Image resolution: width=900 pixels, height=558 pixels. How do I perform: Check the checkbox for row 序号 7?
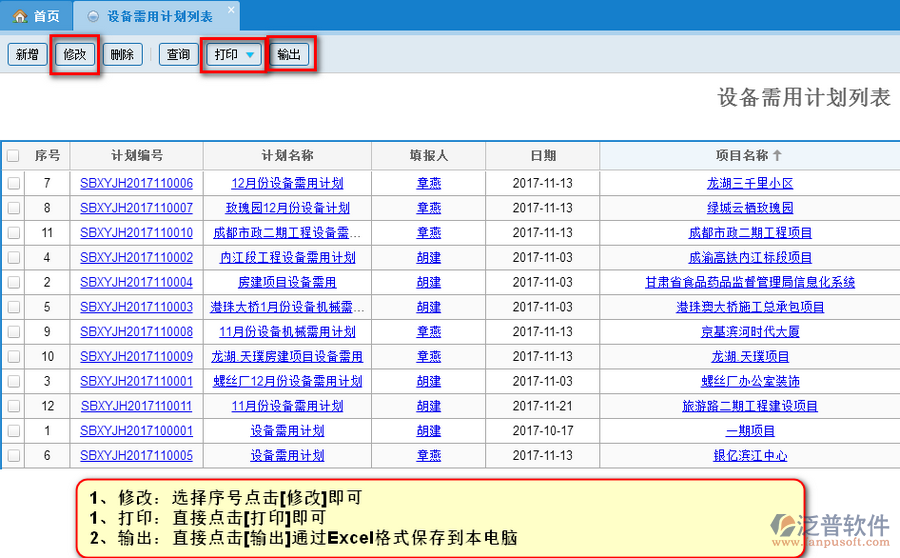[x=13, y=184]
